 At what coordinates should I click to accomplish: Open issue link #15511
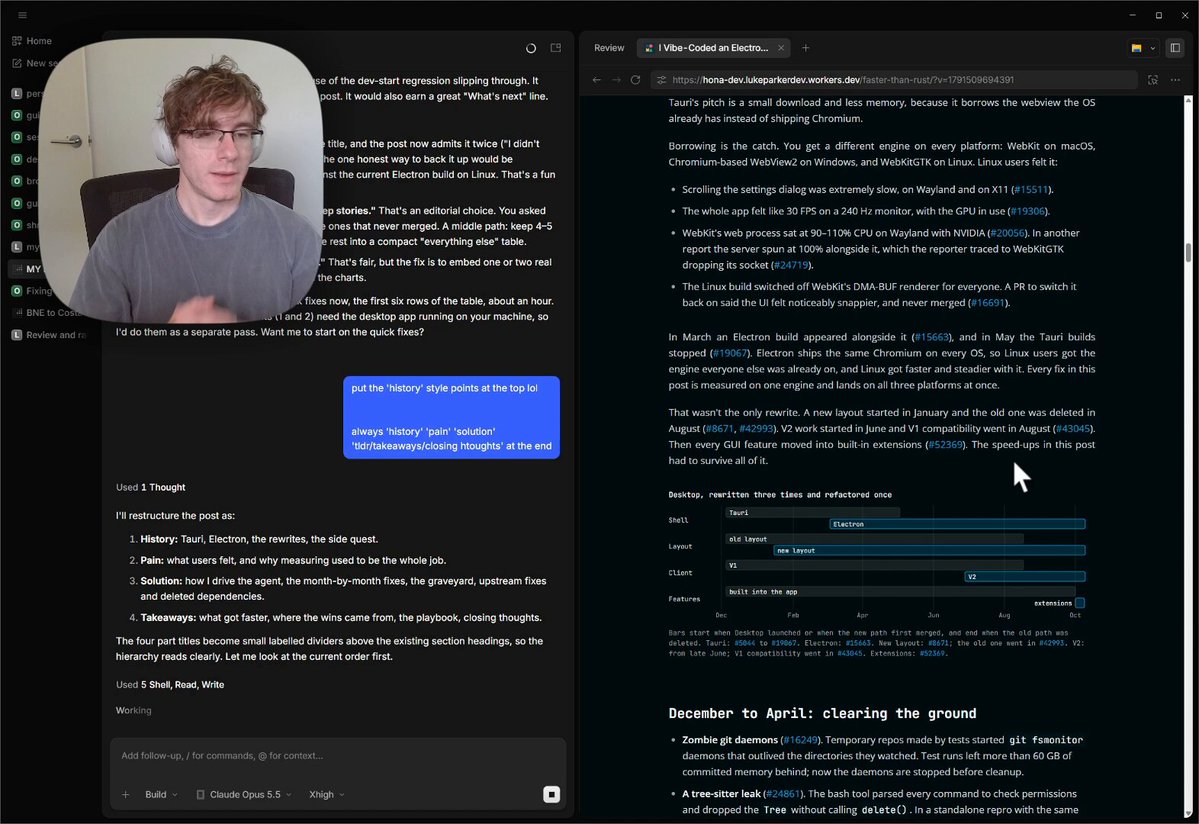(1031, 190)
